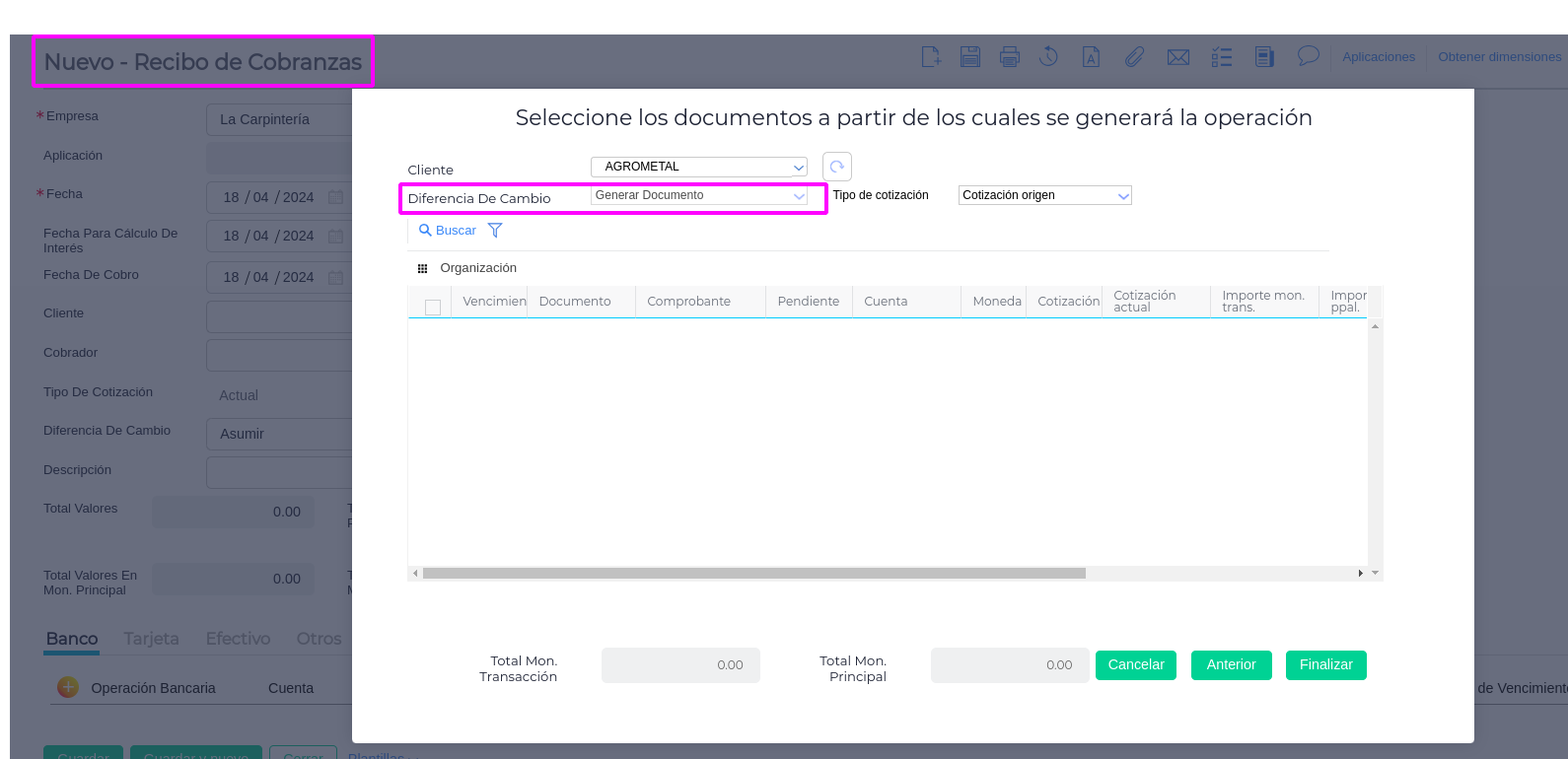Click the grid's left scroll arrow

coord(415,573)
